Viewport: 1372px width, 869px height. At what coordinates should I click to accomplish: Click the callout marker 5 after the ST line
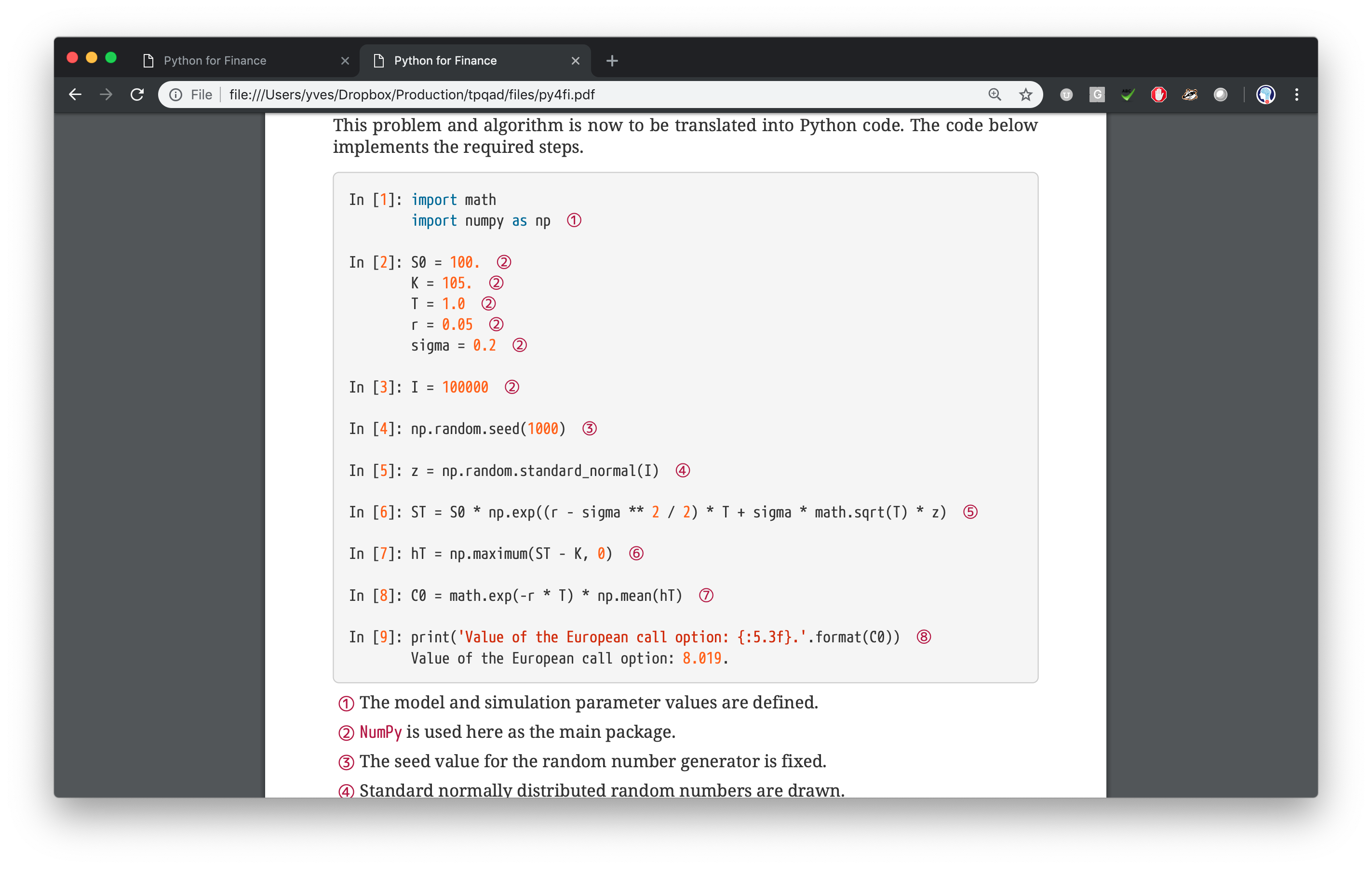(x=970, y=512)
